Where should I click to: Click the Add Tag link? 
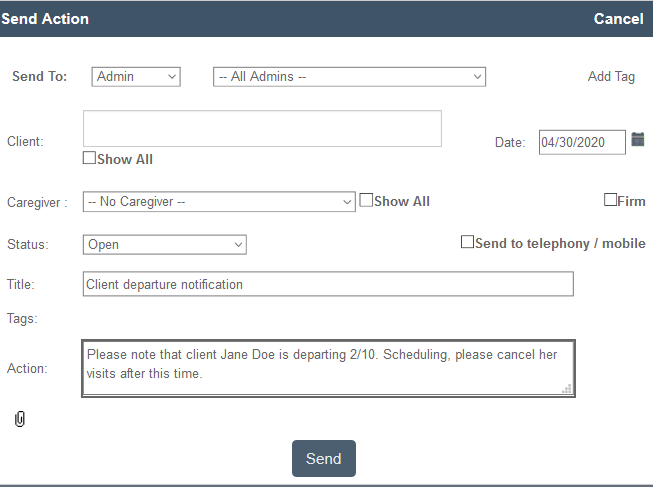tap(611, 77)
